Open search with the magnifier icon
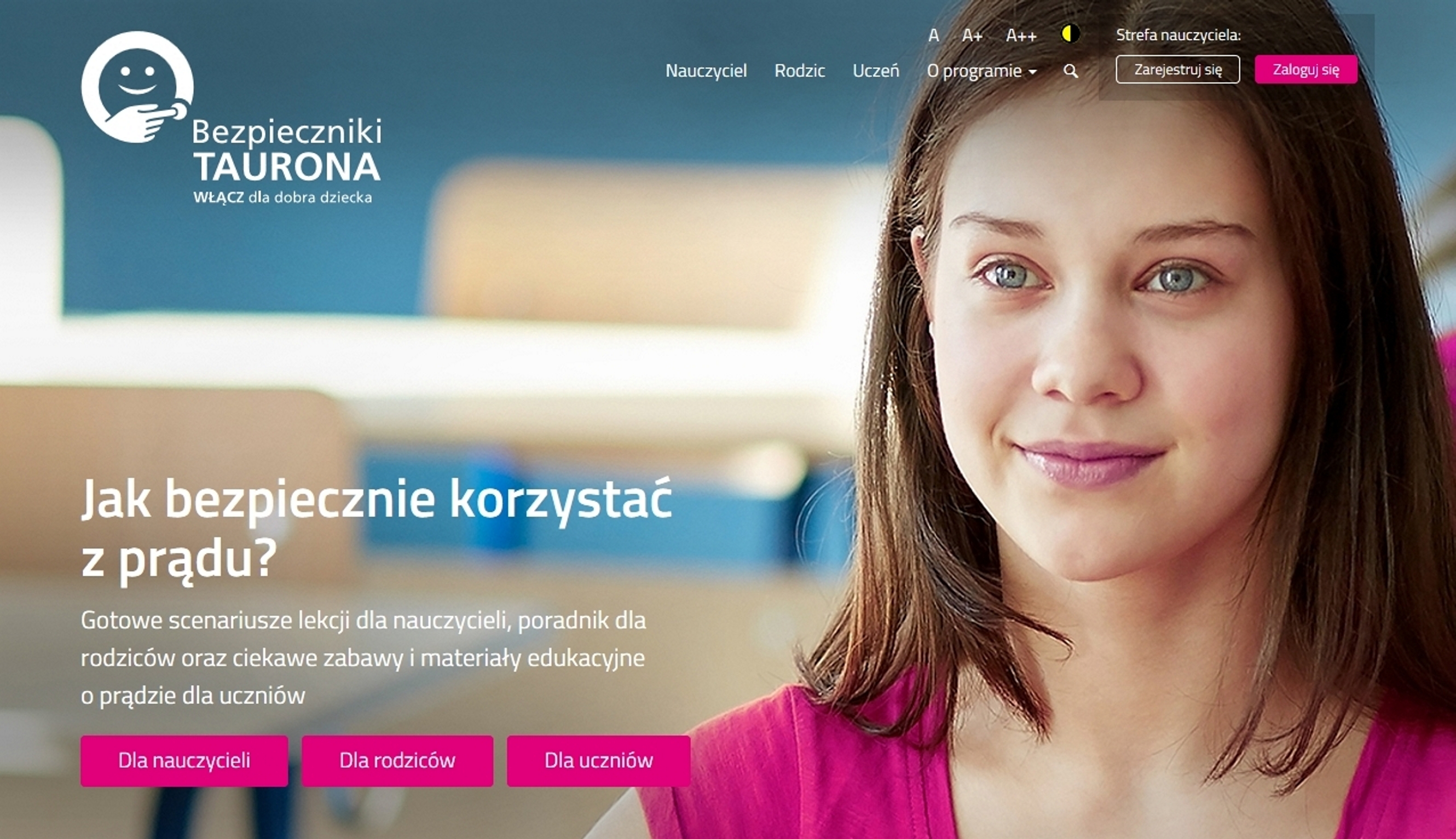Viewport: 1456px width, 839px height. pyautogui.click(x=1071, y=71)
